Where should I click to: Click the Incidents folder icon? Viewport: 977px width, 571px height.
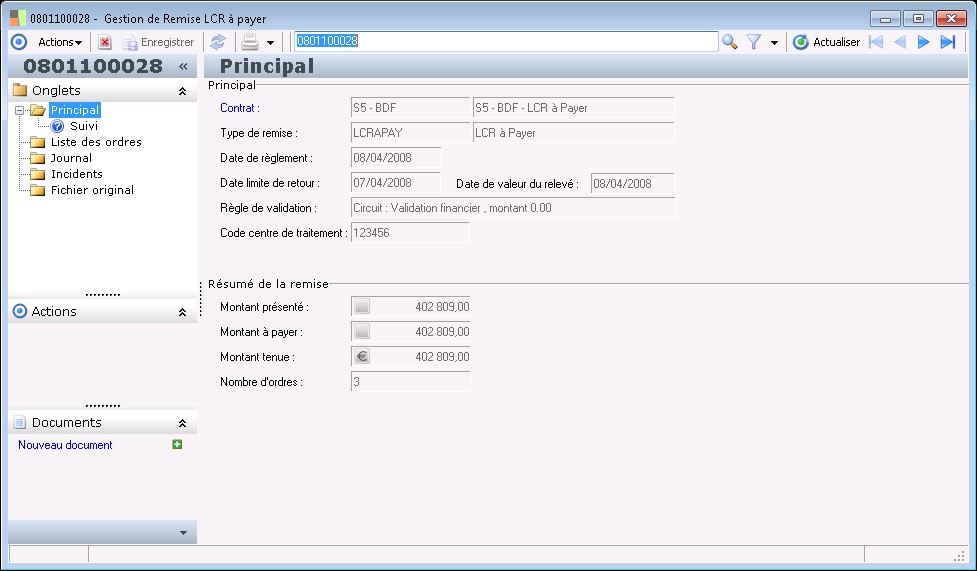click(38, 175)
